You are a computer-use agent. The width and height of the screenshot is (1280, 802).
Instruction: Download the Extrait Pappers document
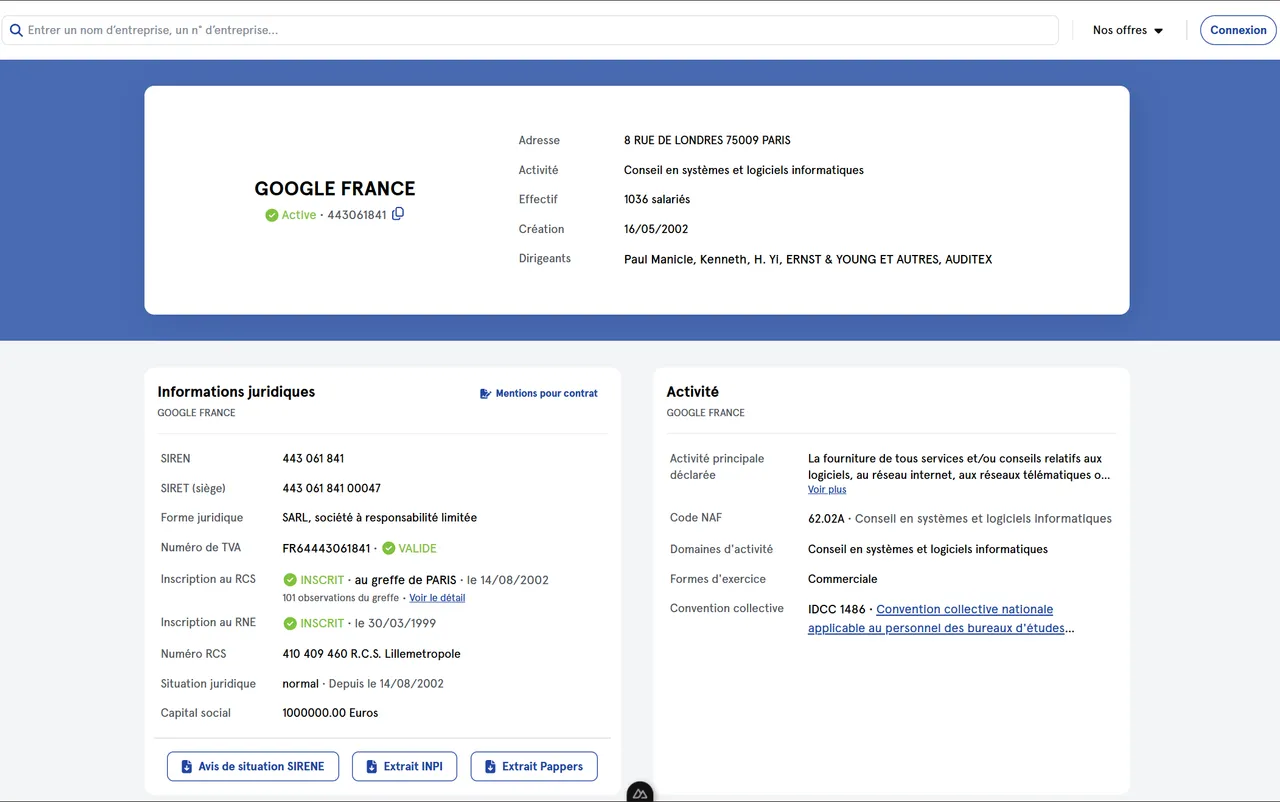(x=534, y=766)
